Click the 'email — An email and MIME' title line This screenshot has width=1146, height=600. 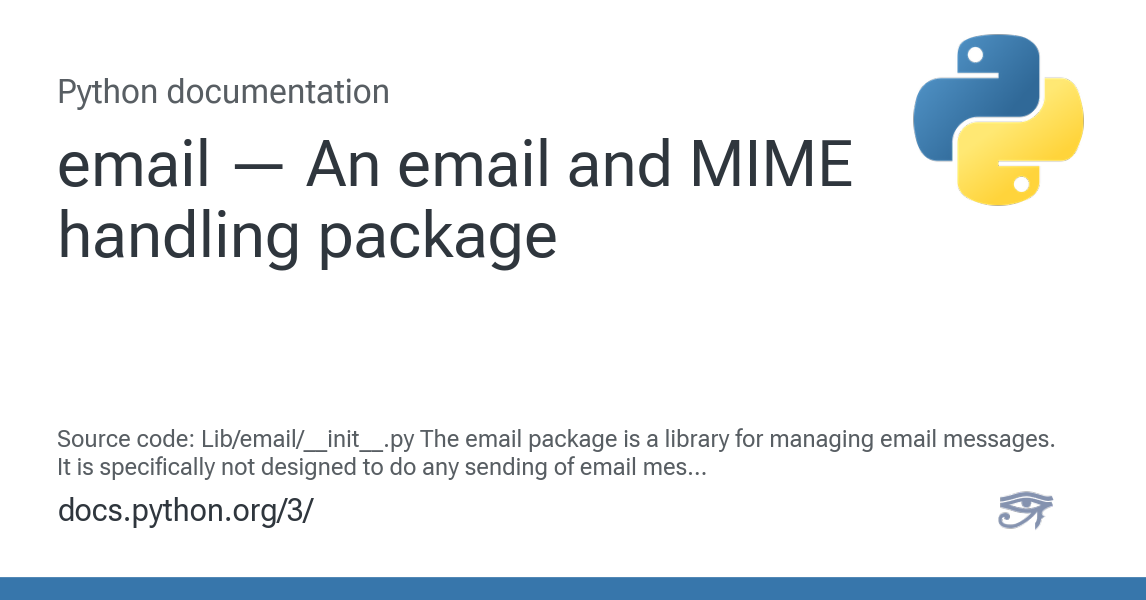pyautogui.click(x=455, y=165)
